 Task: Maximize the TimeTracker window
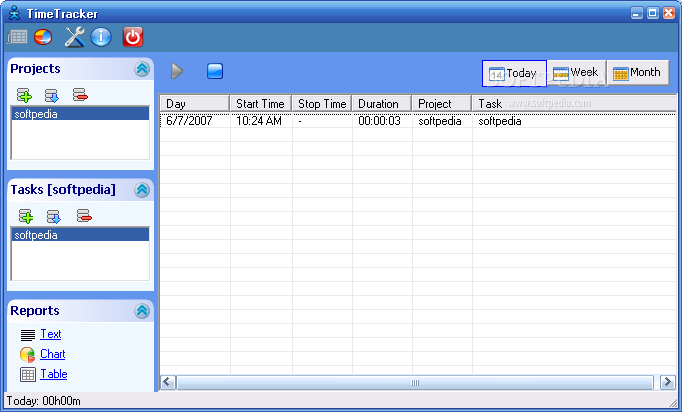click(653, 13)
